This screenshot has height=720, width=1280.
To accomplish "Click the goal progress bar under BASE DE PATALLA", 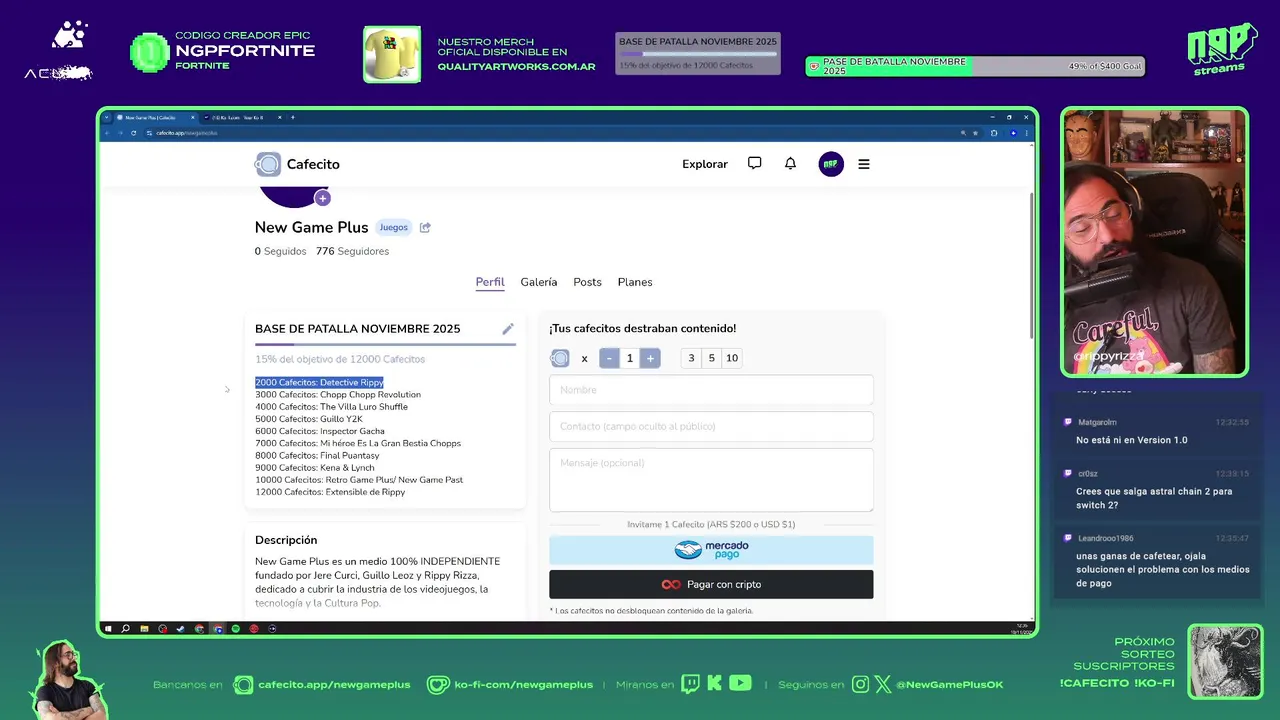I will coord(385,344).
